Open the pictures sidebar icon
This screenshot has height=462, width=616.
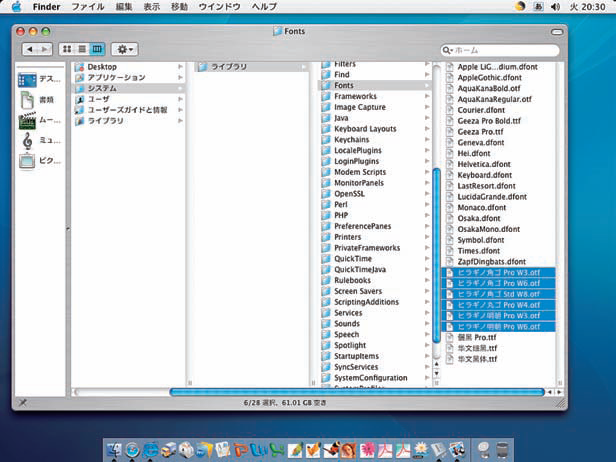[27, 161]
